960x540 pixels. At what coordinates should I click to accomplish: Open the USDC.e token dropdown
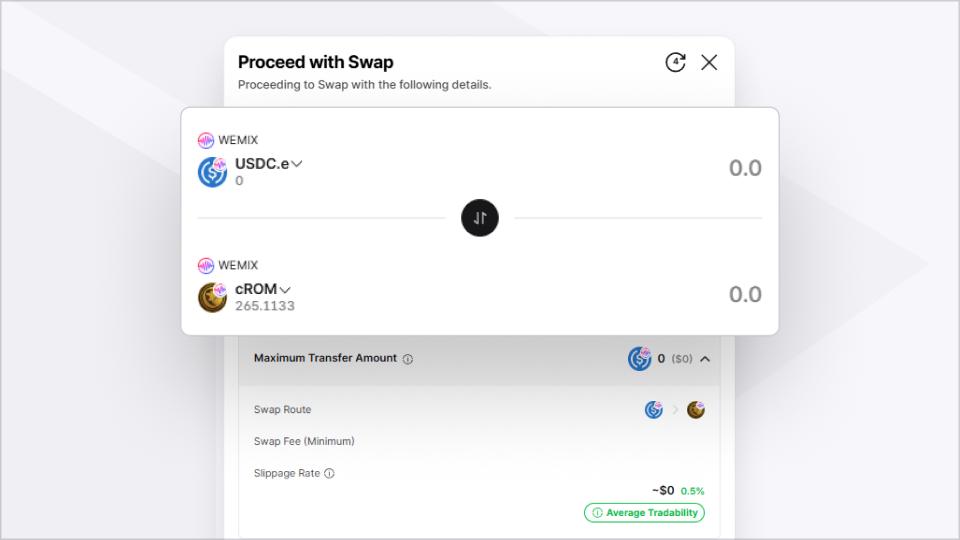269,163
